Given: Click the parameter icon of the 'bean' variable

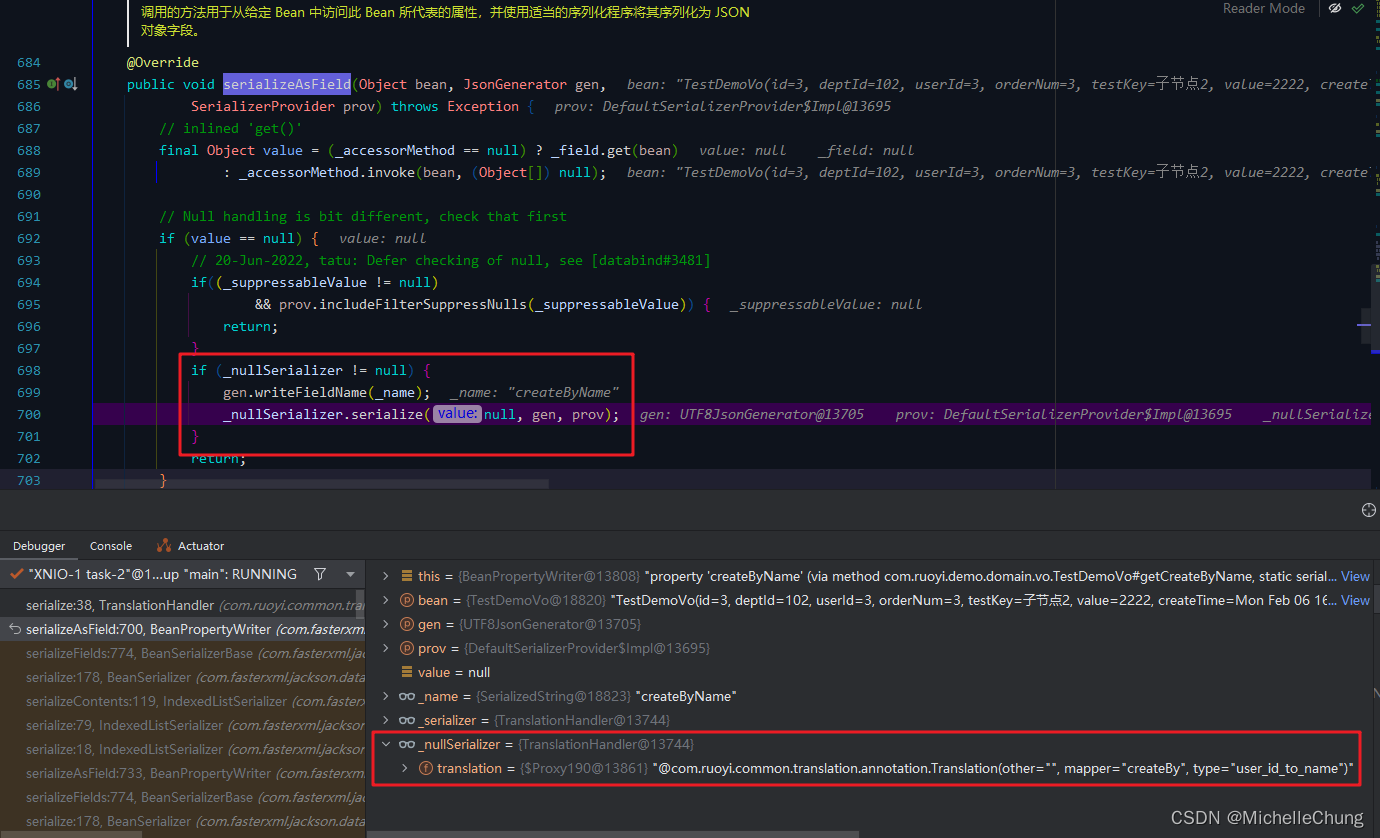Looking at the screenshot, I should [x=407, y=600].
